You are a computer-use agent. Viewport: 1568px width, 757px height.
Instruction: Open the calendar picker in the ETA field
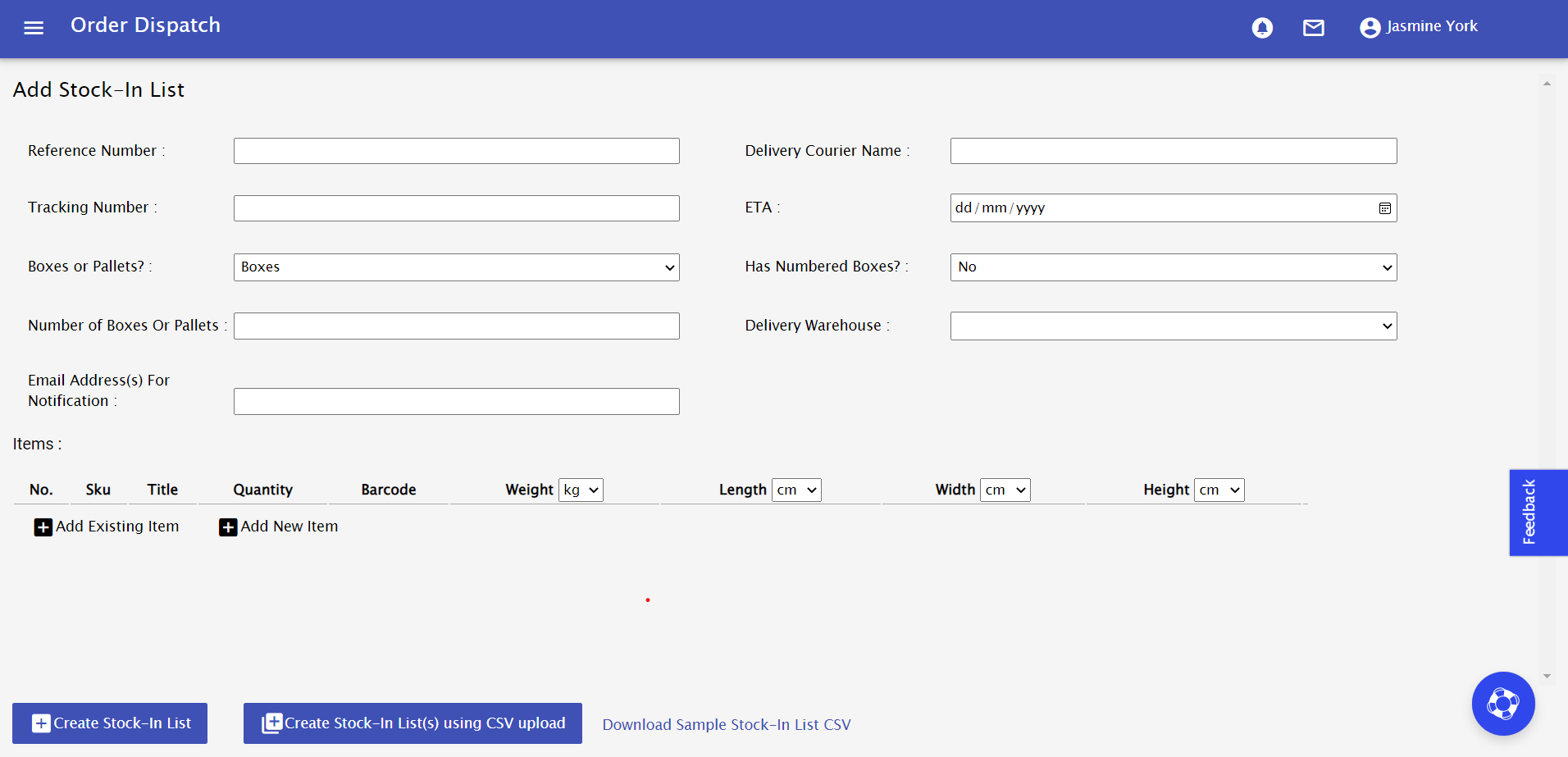pyautogui.click(x=1384, y=207)
